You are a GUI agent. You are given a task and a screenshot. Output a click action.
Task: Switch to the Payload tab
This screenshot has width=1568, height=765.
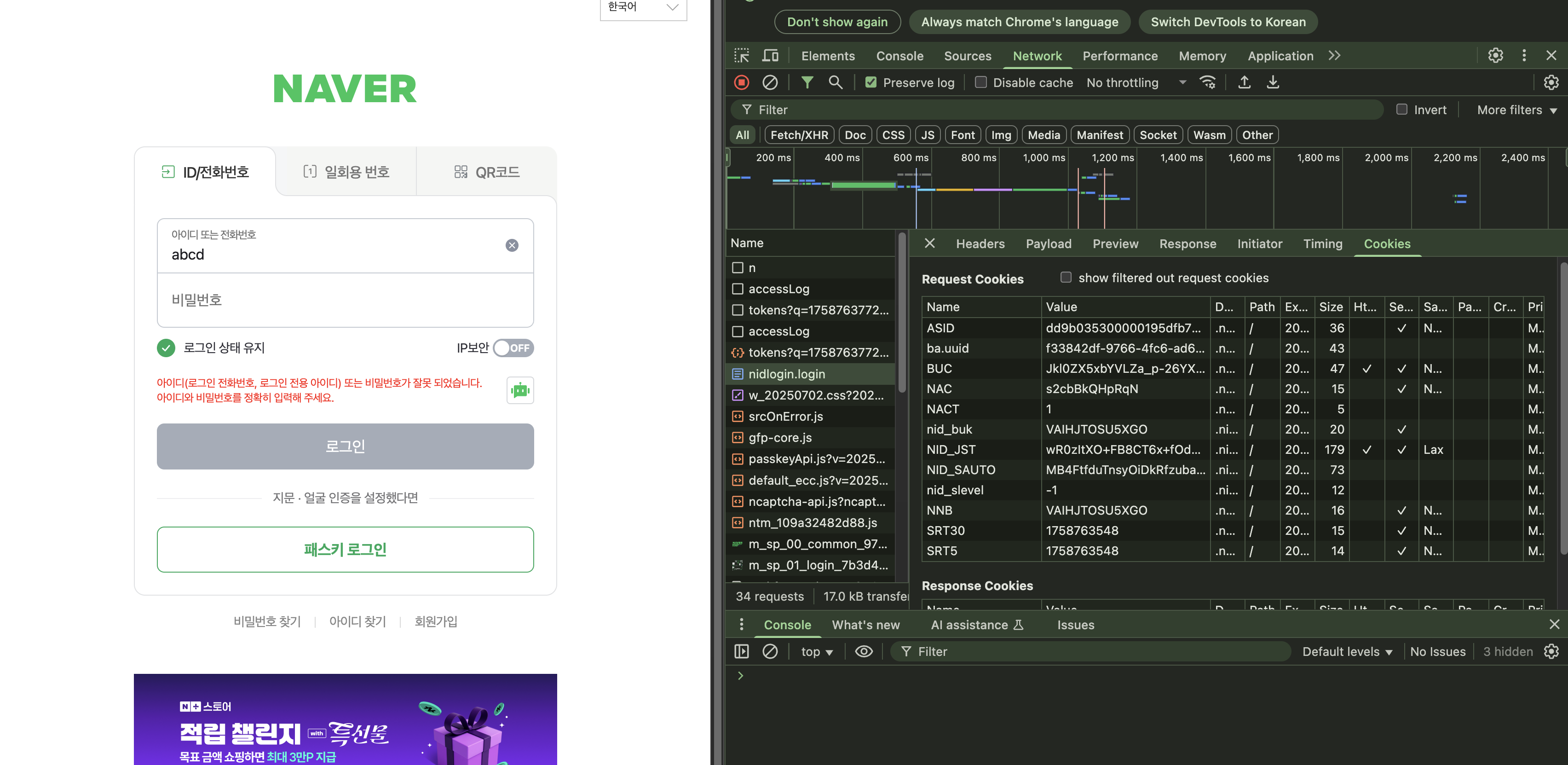point(1048,243)
